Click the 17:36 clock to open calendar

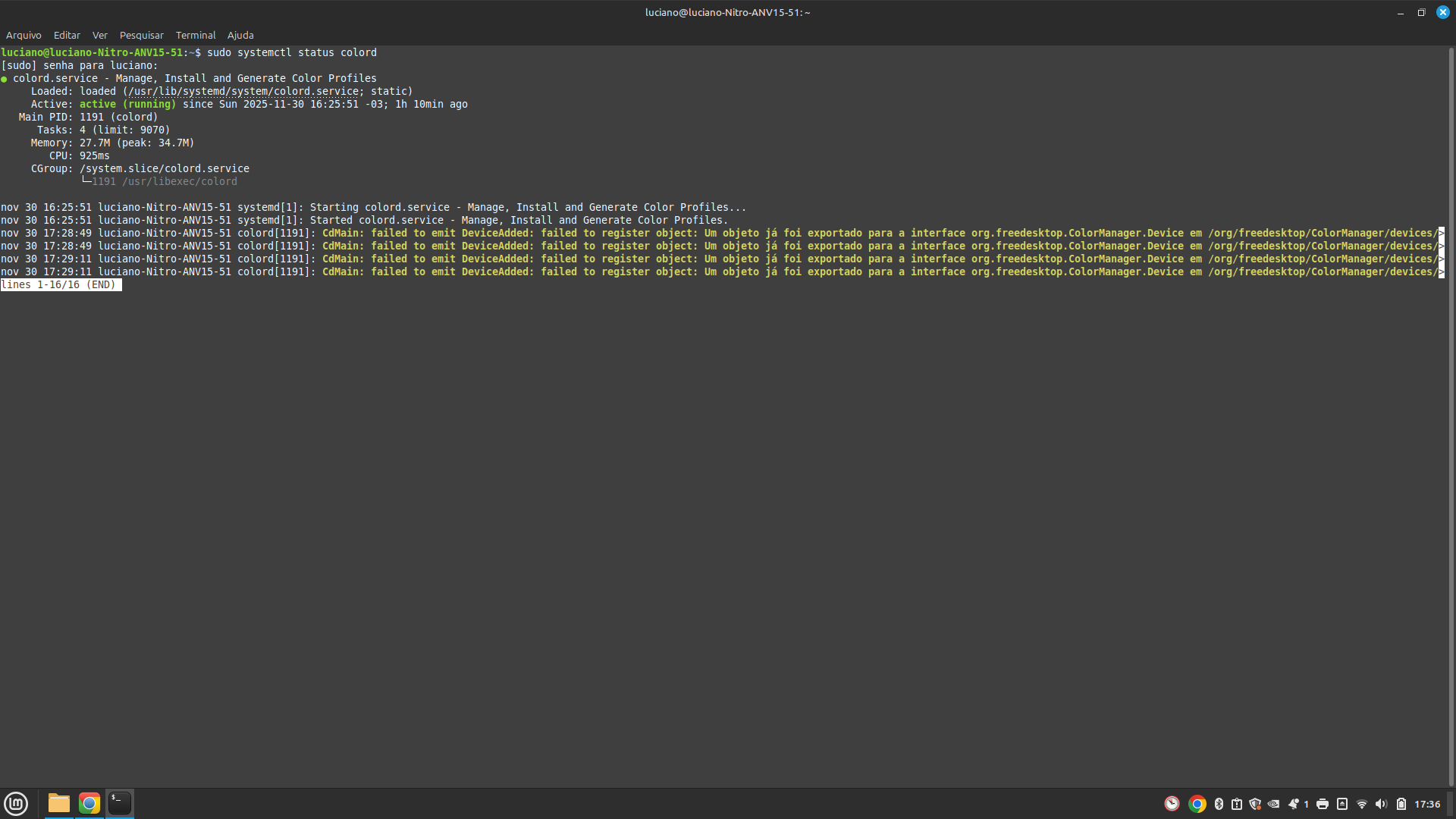pos(1427,804)
